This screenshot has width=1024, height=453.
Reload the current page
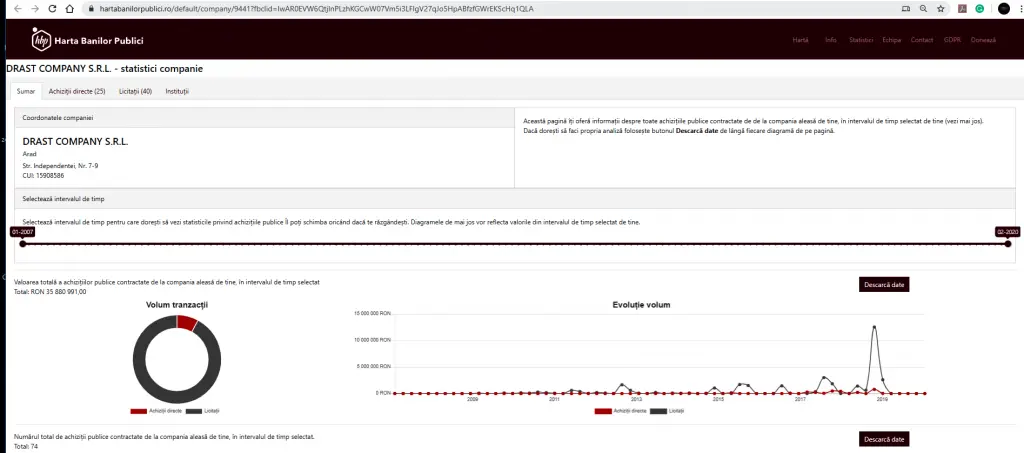coord(52,9)
